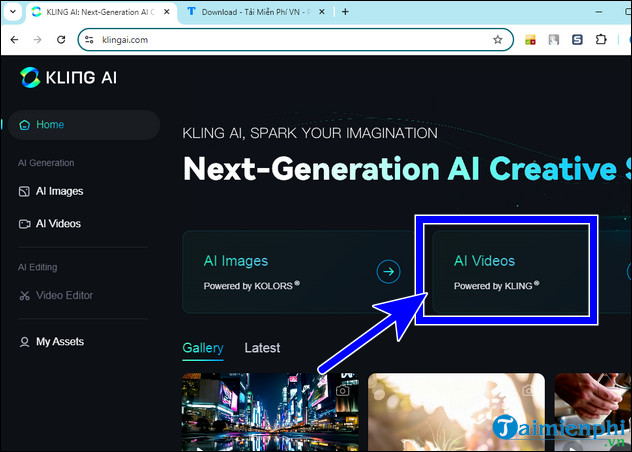Close the Download - Tải Miễn Phí tab

[322, 12]
